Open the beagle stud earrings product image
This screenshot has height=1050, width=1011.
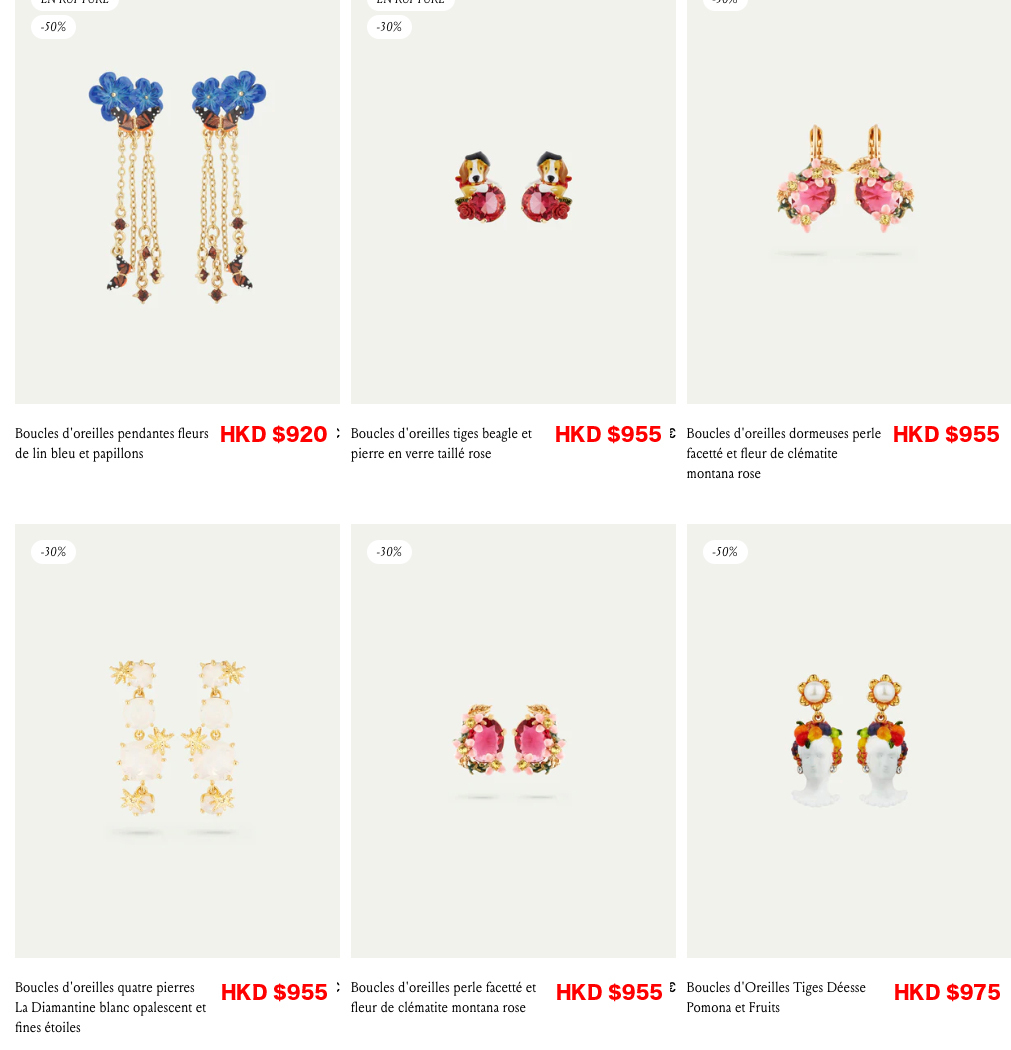click(513, 201)
